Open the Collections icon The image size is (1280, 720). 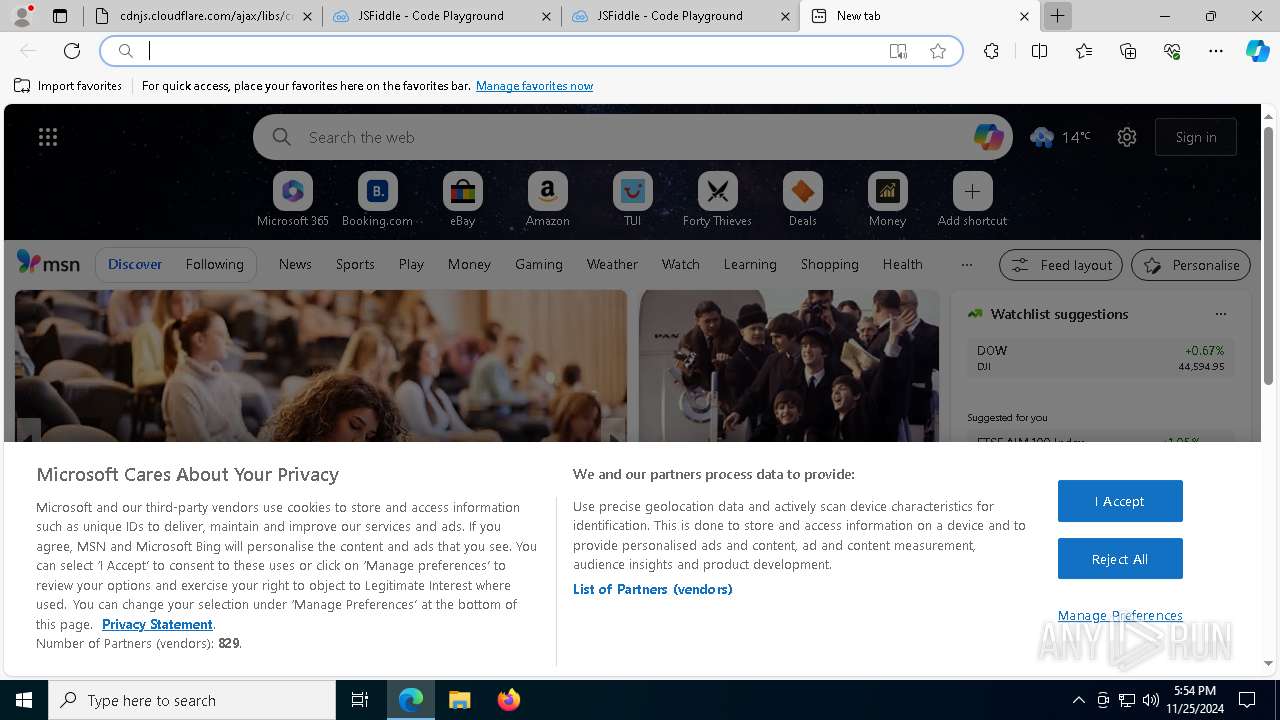(1128, 51)
